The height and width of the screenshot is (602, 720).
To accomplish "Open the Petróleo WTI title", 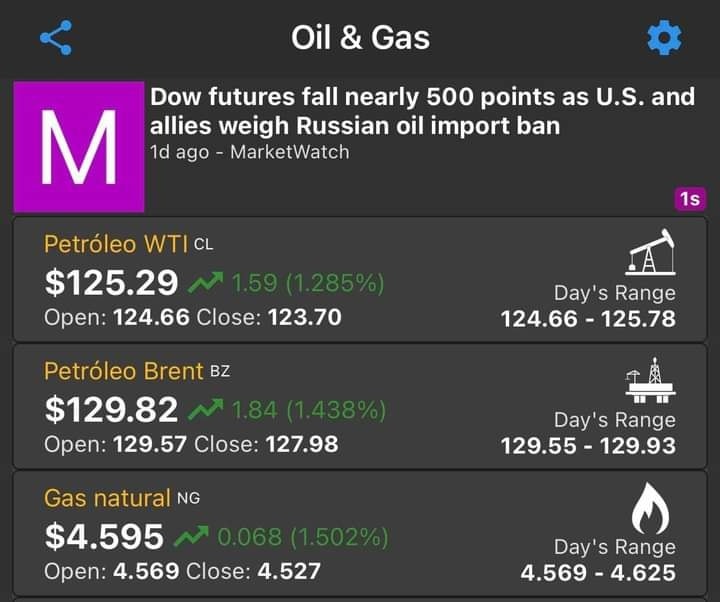I will click(116, 244).
